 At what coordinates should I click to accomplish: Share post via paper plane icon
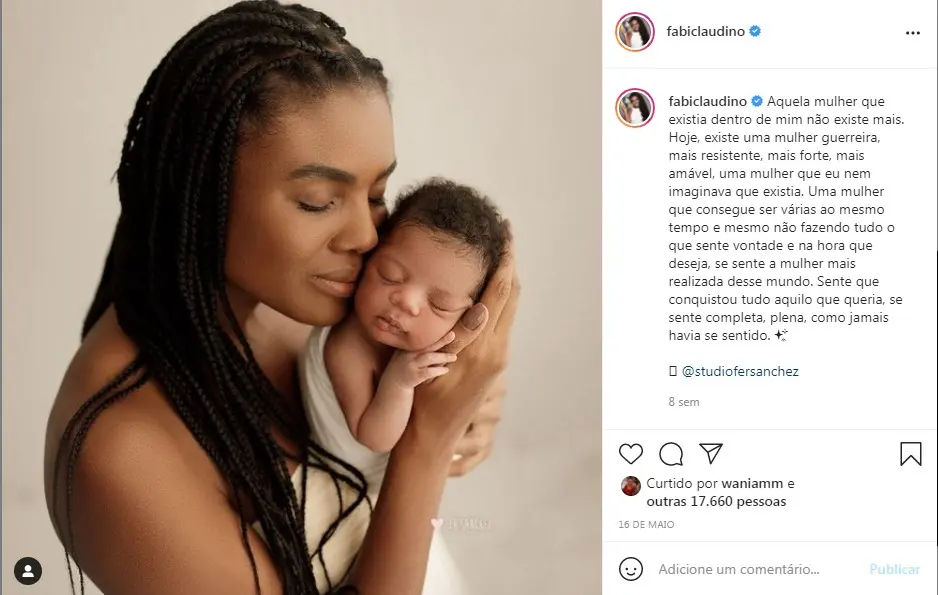coord(711,453)
